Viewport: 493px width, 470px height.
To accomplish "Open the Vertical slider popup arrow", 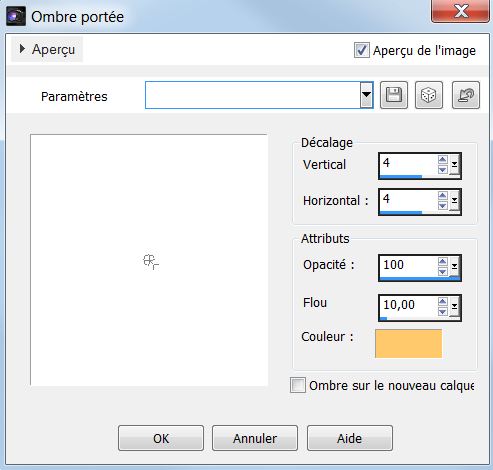I will click(x=454, y=165).
